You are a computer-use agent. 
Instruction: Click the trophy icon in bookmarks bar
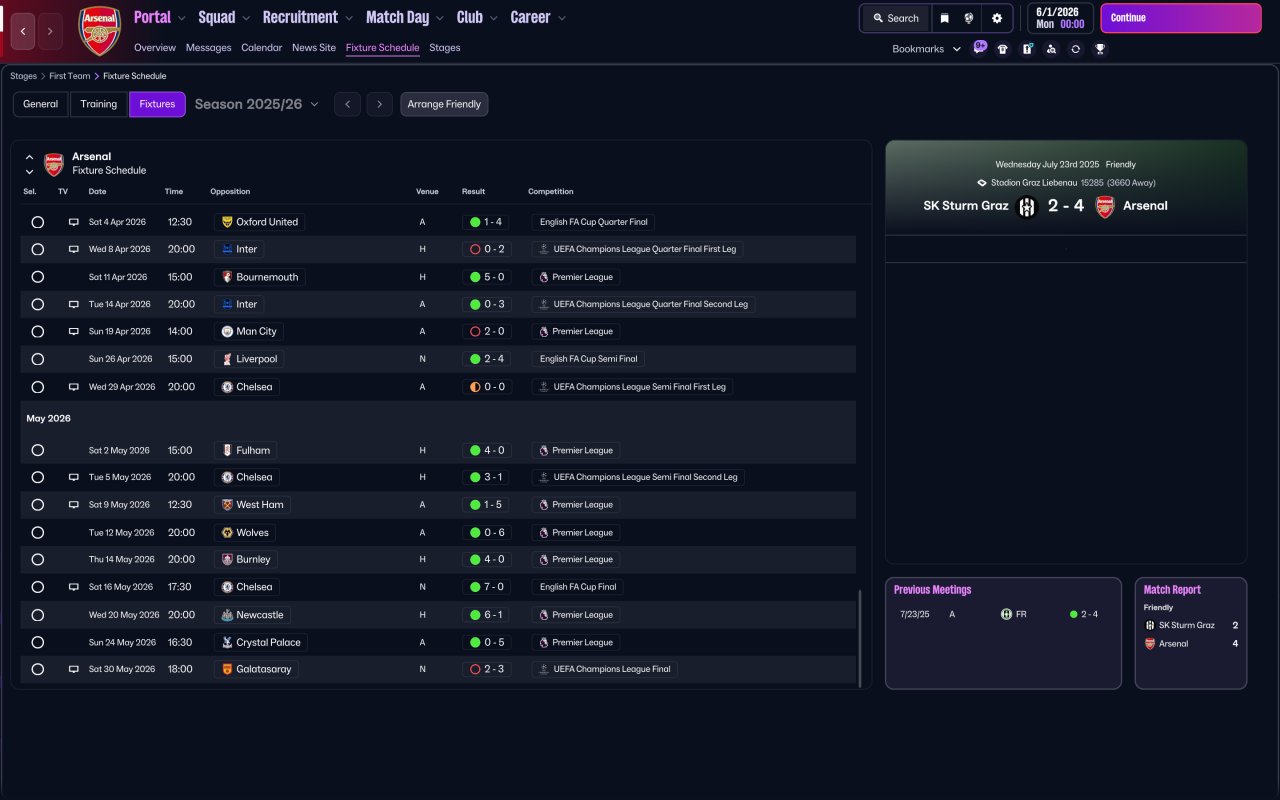pyautogui.click(x=1100, y=49)
